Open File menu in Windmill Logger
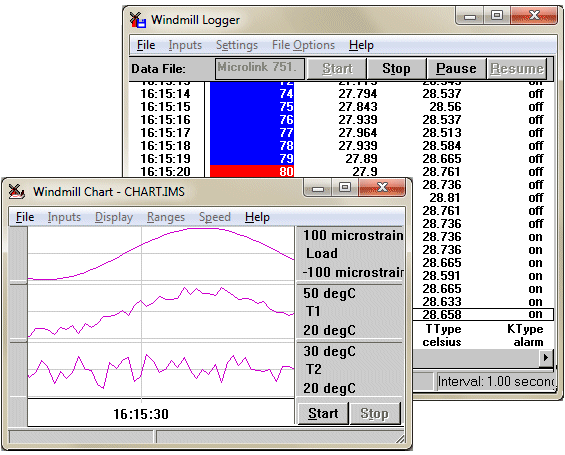Screen dimensions: 565x455 146,45
